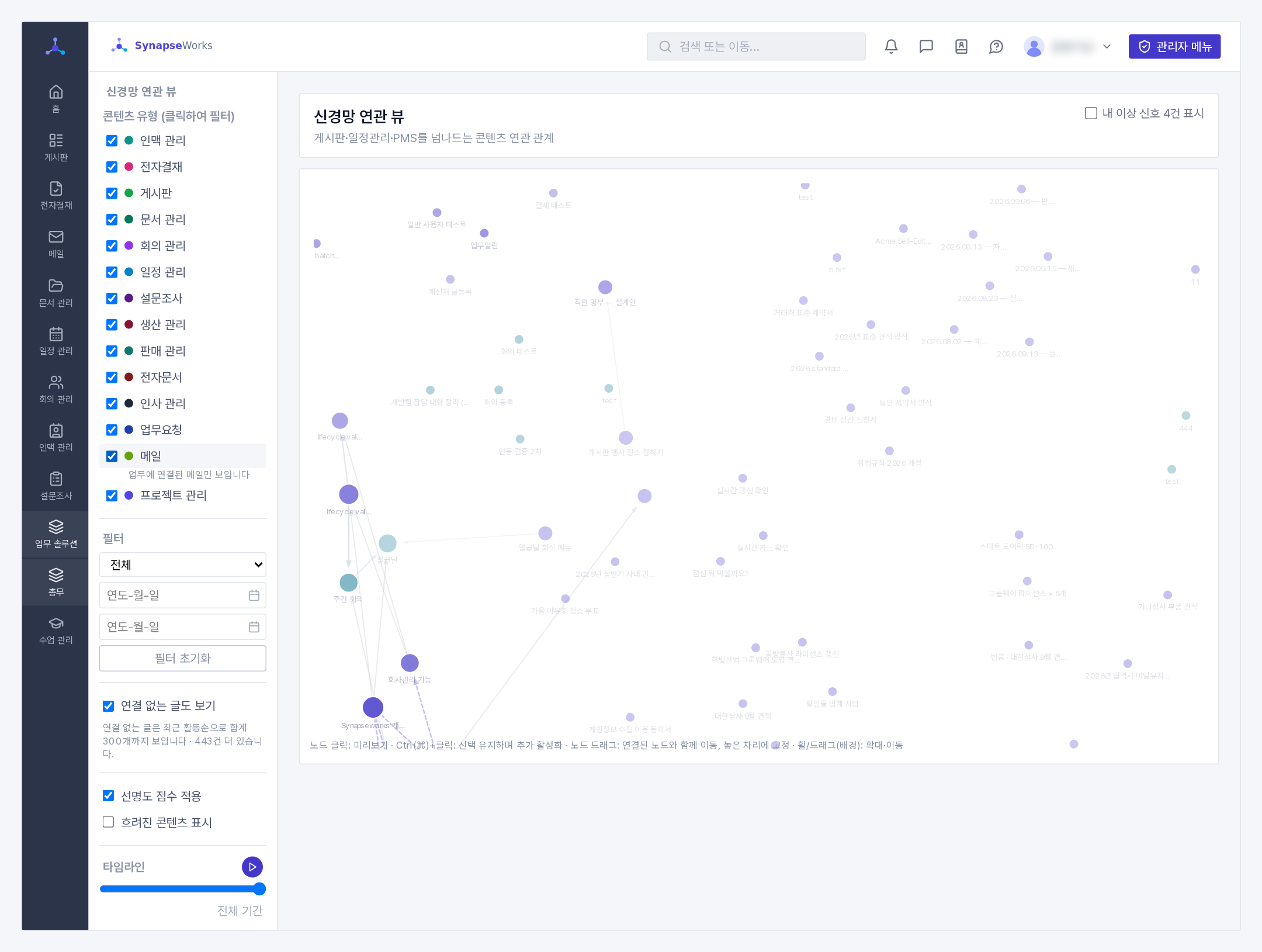Go to 전자결재 sidebar item
This screenshot has width=1262, height=952.
56,195
